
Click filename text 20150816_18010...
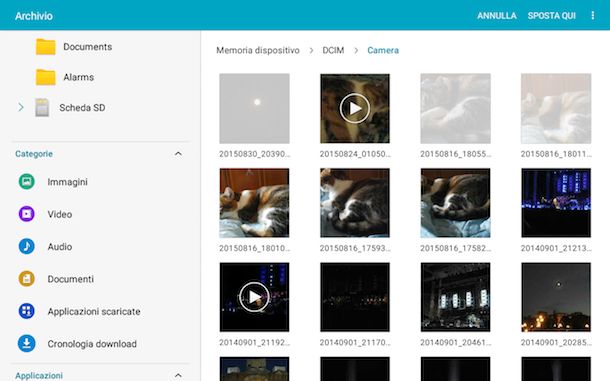coord(254,248)
